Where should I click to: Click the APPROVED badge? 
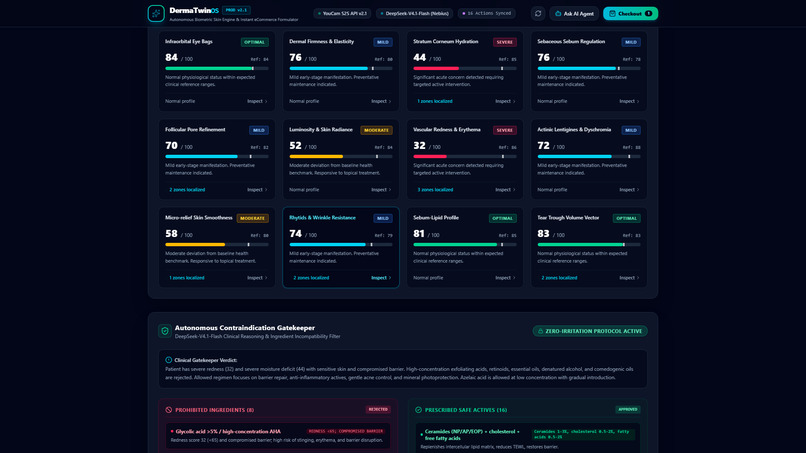click(628, 409)
